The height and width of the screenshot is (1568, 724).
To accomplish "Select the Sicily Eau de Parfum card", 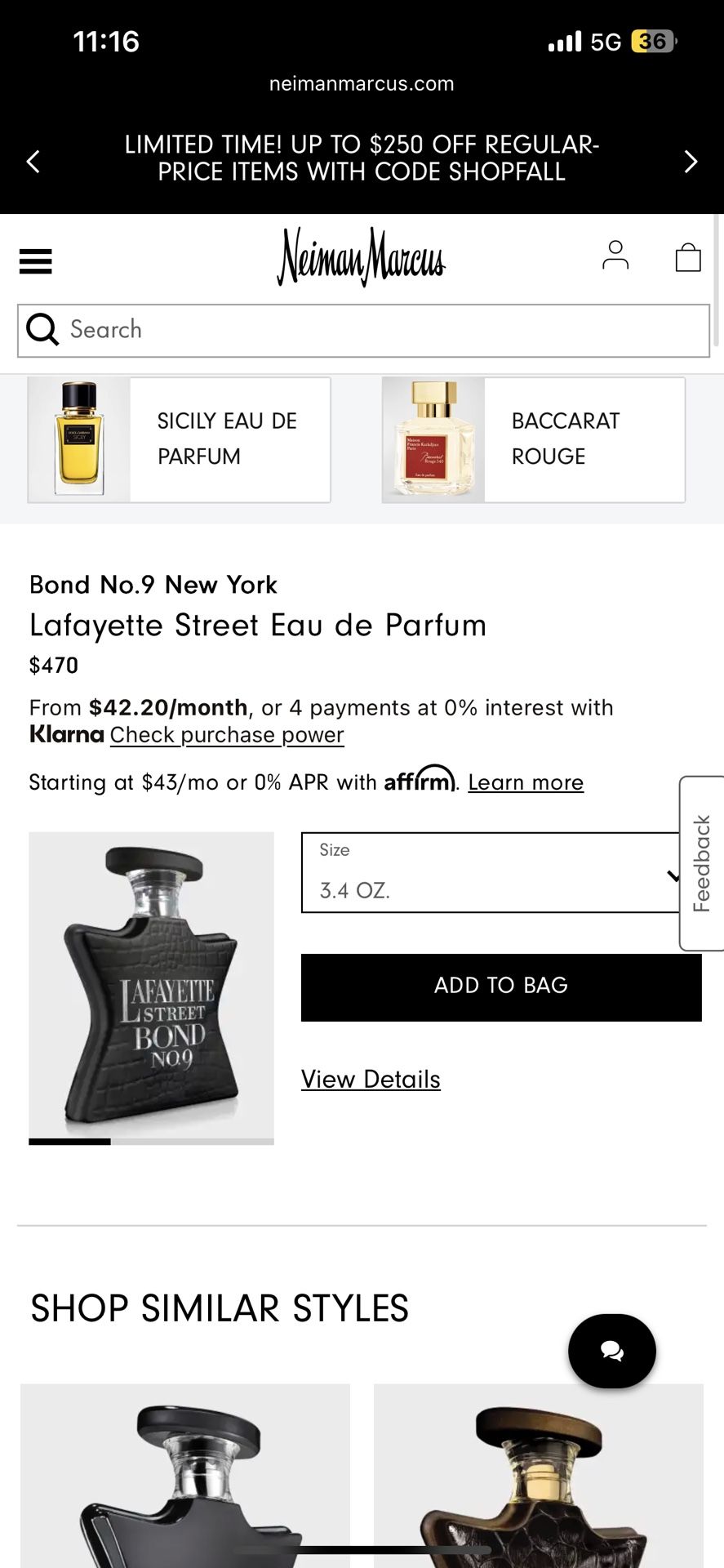I will [x=179, y=439].
